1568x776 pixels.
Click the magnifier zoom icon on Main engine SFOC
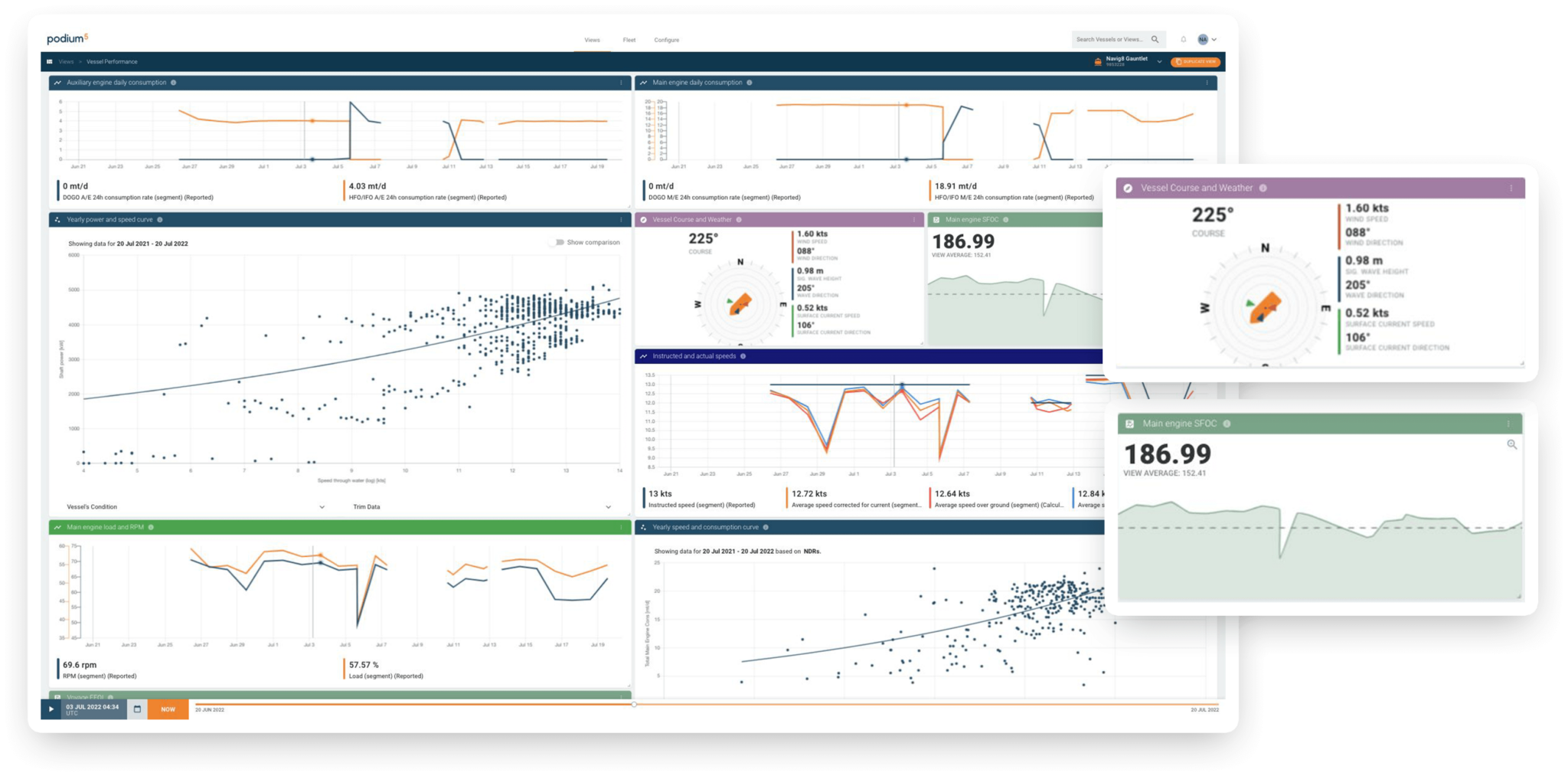coord(1512,445)
